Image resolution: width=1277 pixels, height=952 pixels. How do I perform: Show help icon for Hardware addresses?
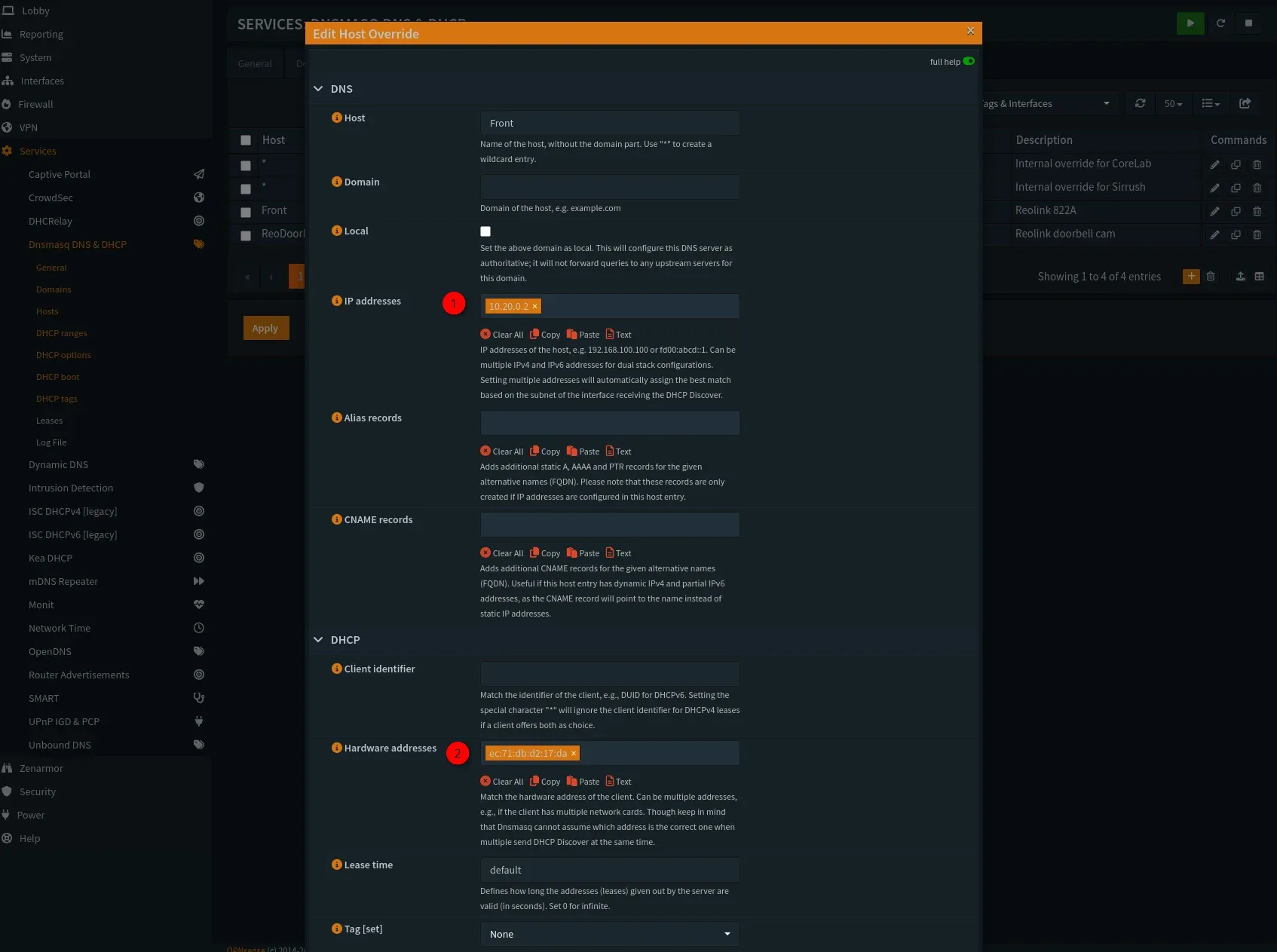tap(337, 748)
